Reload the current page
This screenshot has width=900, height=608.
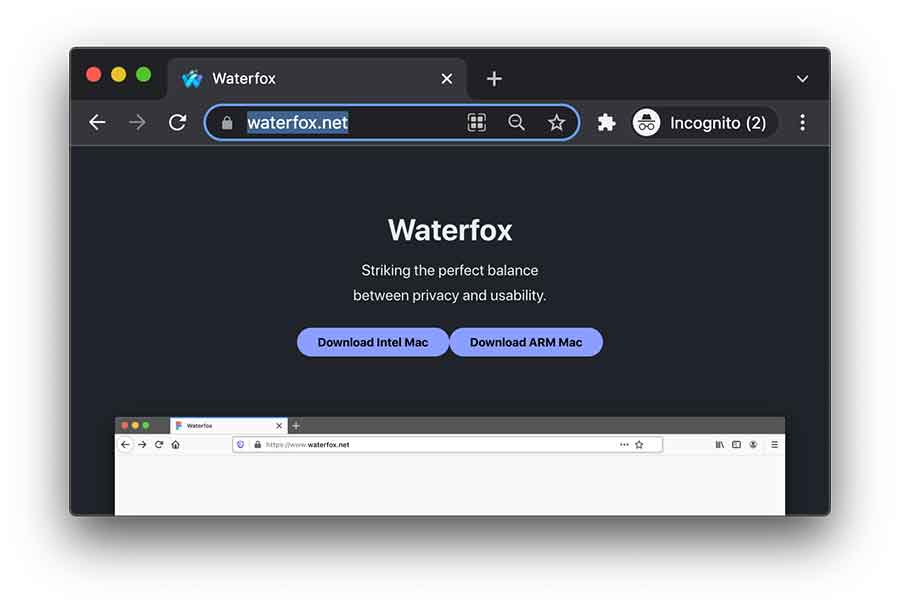click(x=177, y=122)
